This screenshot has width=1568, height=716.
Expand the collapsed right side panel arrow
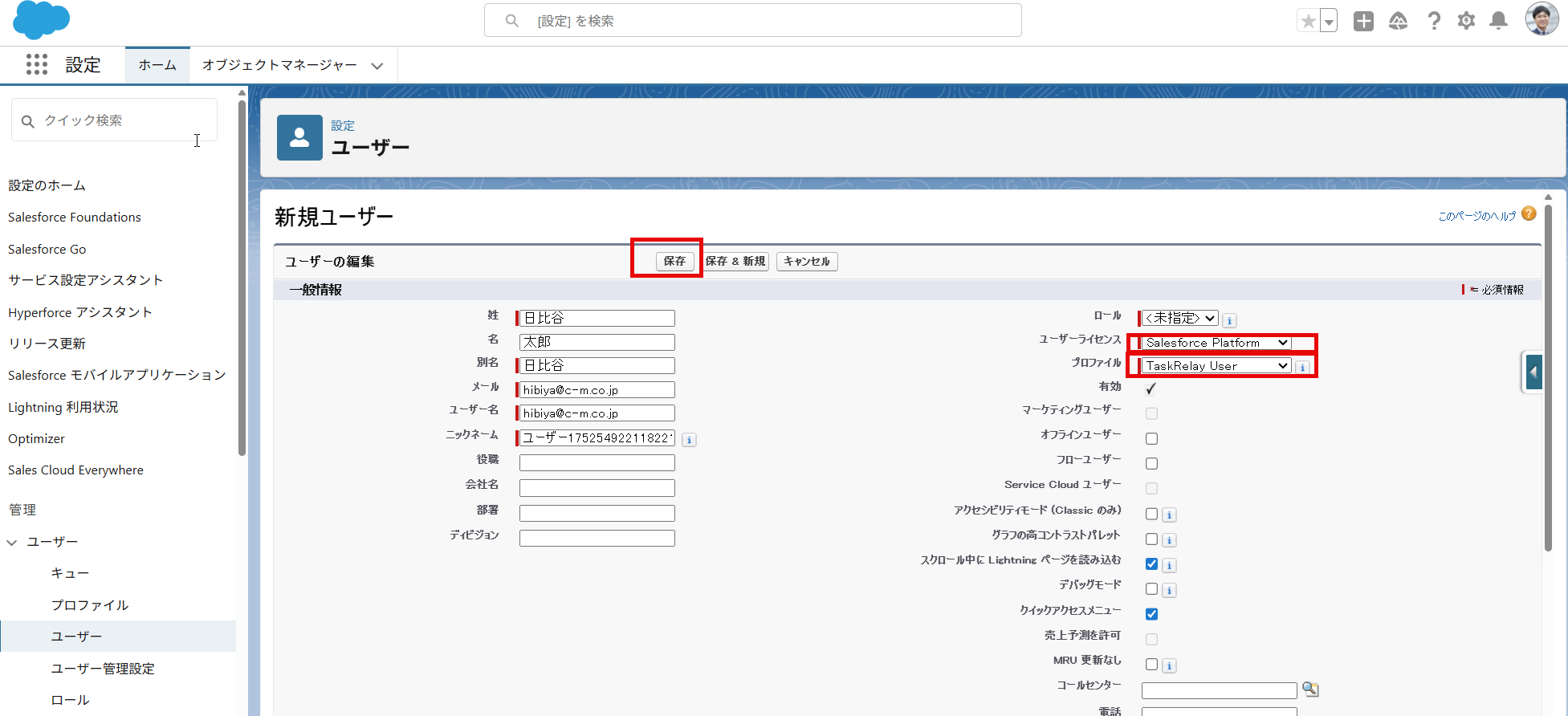[x=1533, y=372]
